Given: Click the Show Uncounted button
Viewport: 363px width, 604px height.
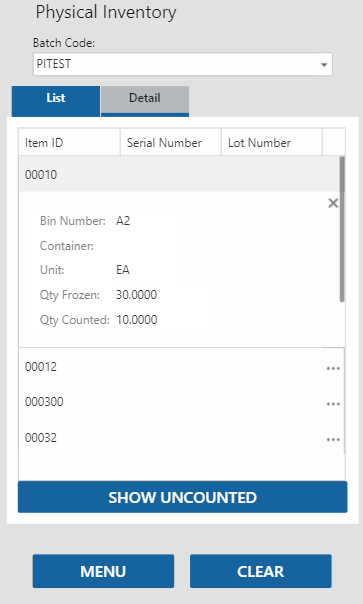Looking at the screenshot, I should (x=182, y=497).
